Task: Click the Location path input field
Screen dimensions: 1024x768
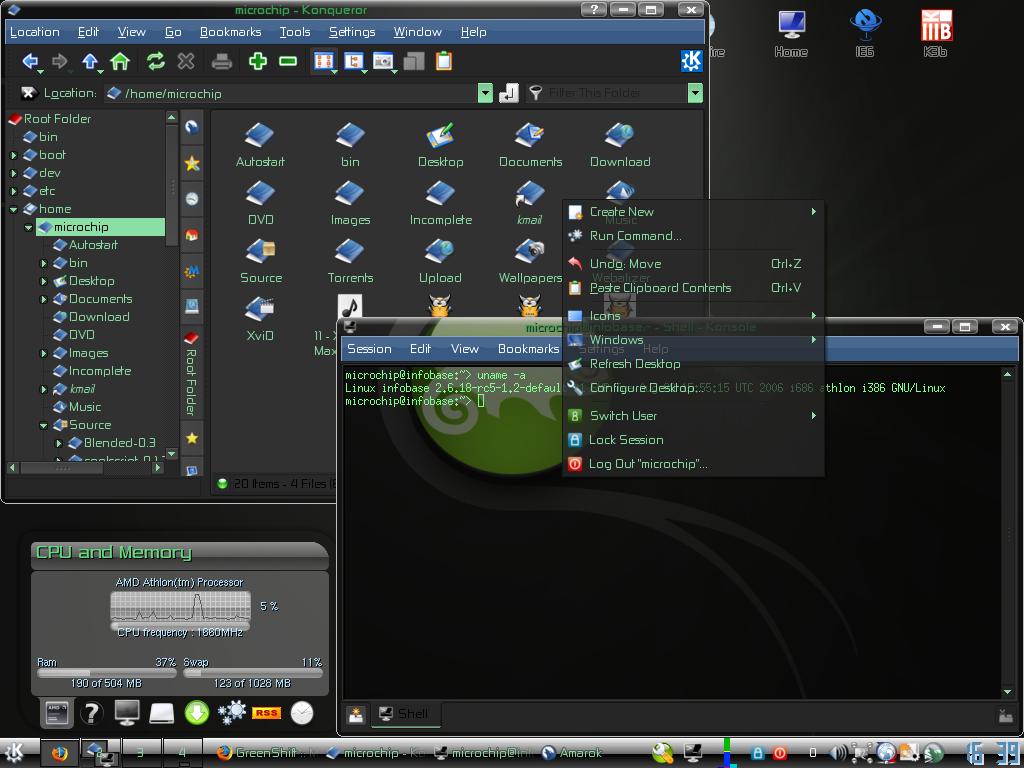Action: point(291,93)
